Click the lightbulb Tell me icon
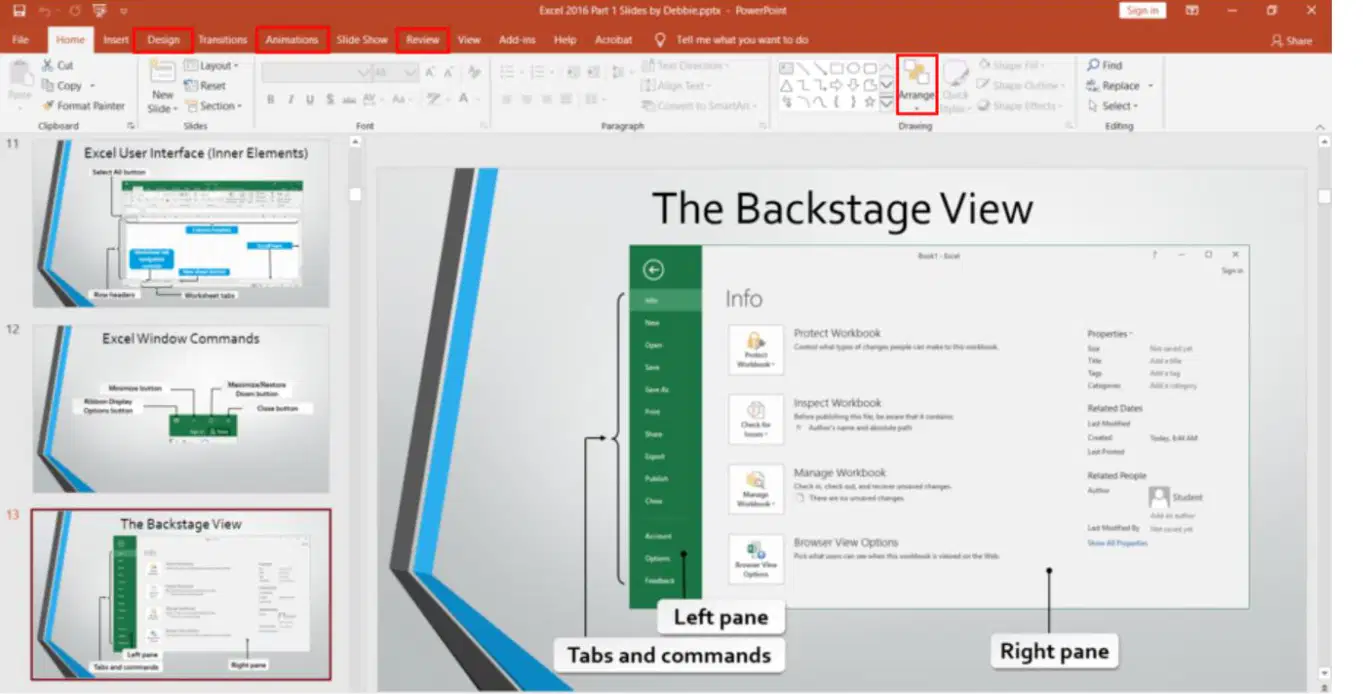 pyautogui.click(x=660, y=40)
